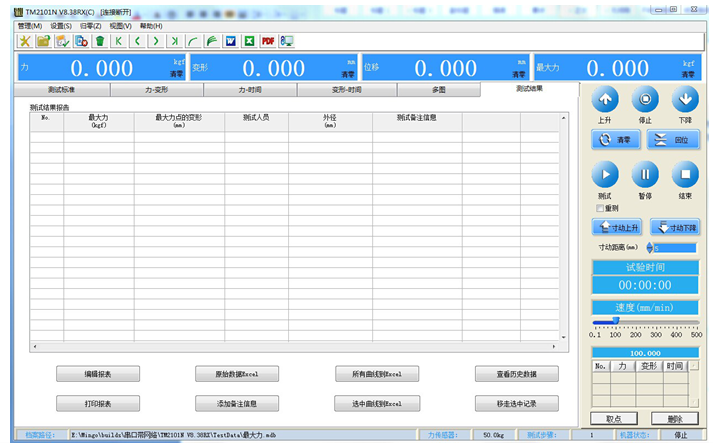Start the test with the 测试 play button
Viewport: 713px width, 443px height.
(605, 174)
